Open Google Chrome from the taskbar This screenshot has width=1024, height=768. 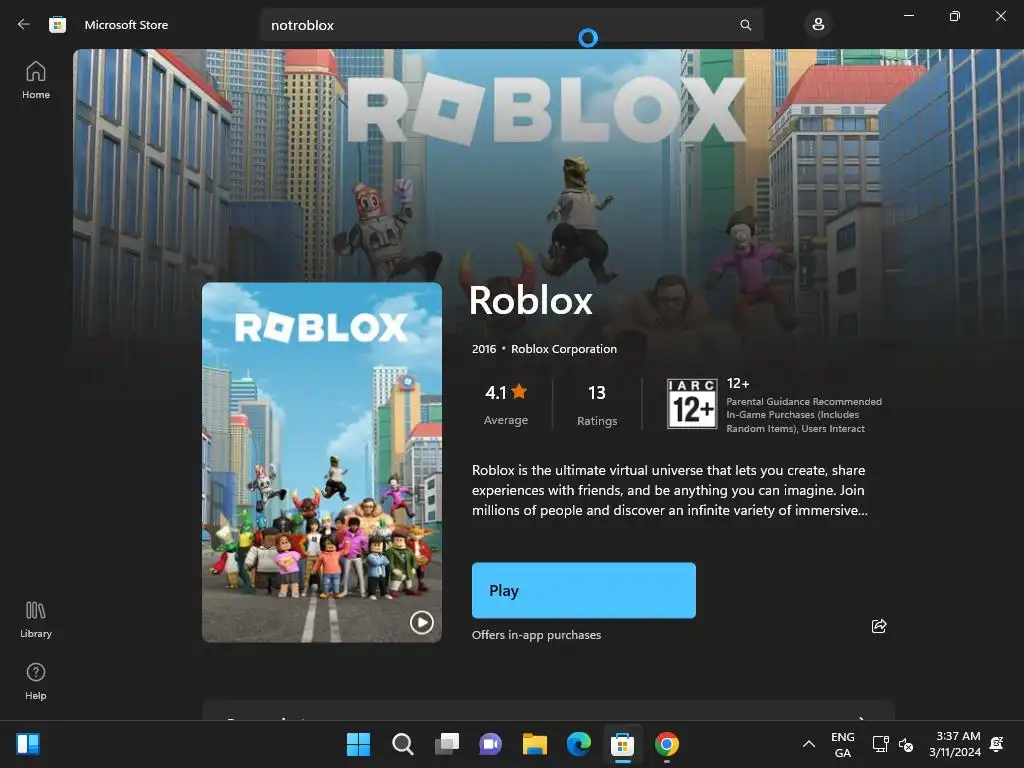(667, 744)
